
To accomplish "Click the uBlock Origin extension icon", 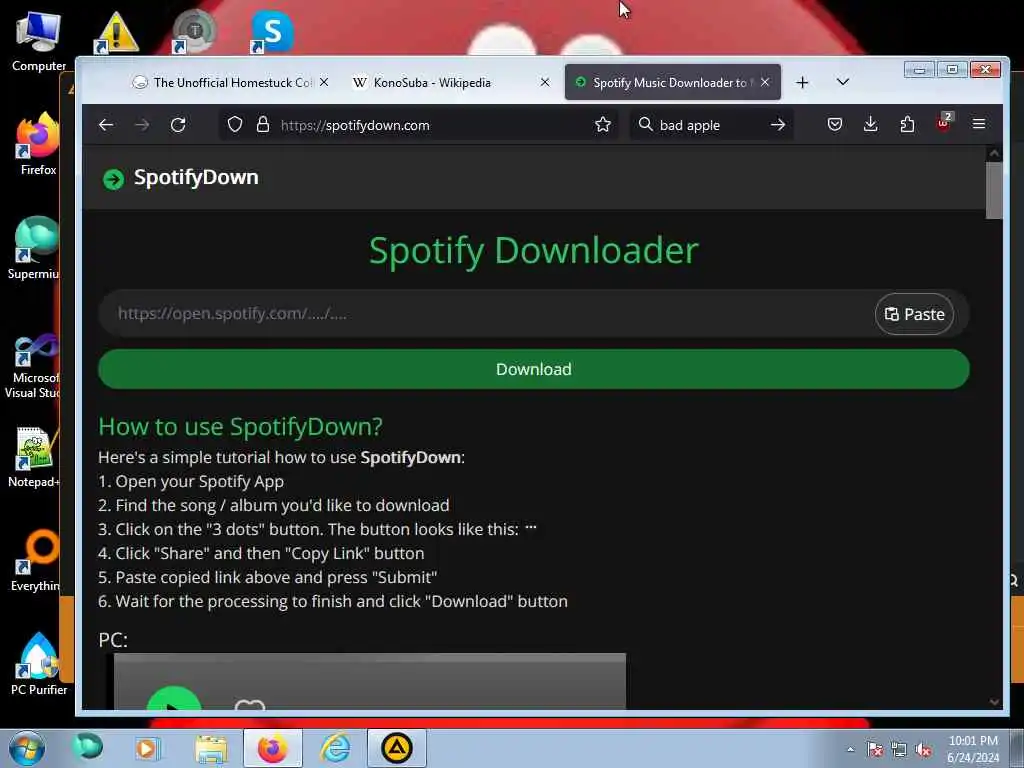I will tap(943, 123).
